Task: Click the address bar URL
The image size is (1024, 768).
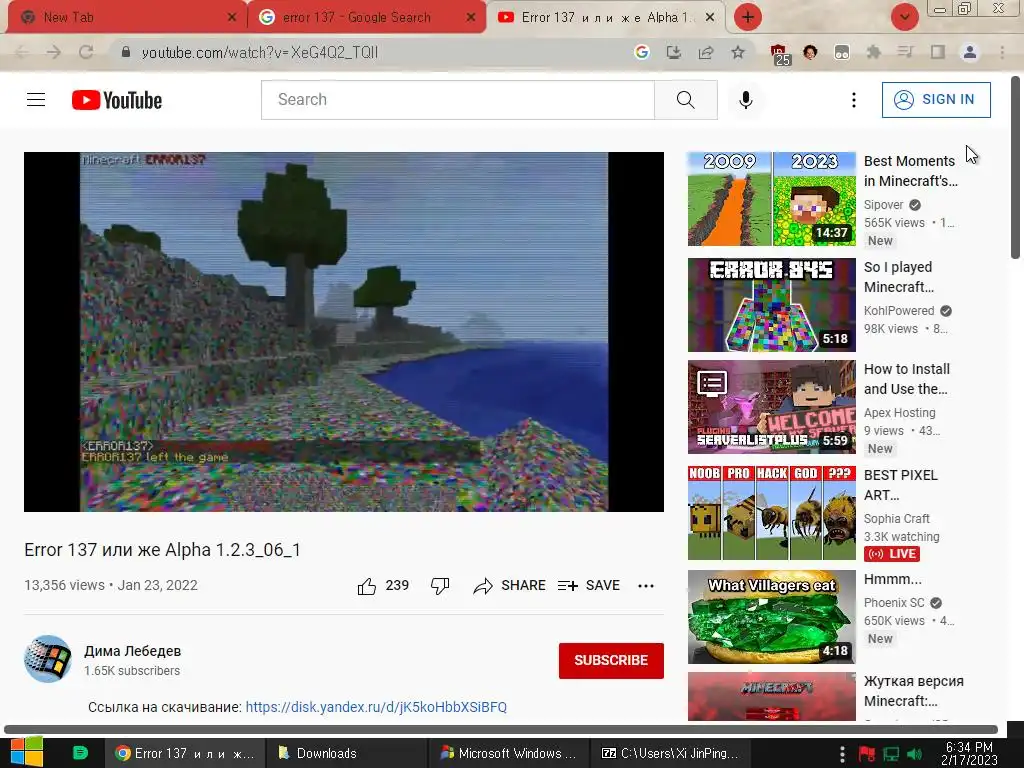Action: pos(259,53)
